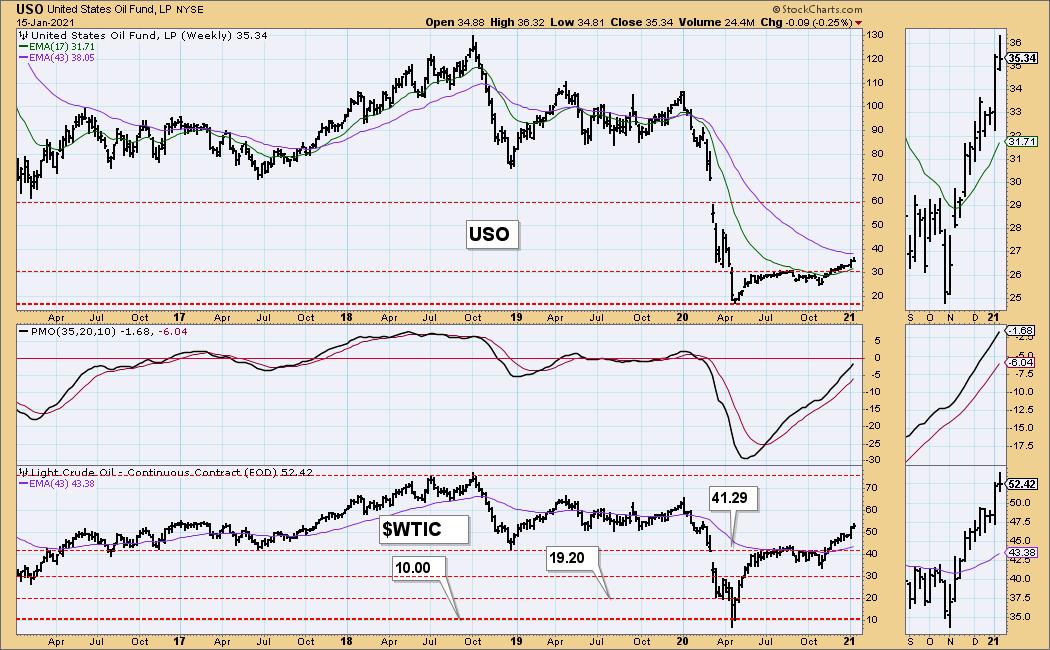
Task: Click the 130 label on USO price axis
Action: (875, 35)
